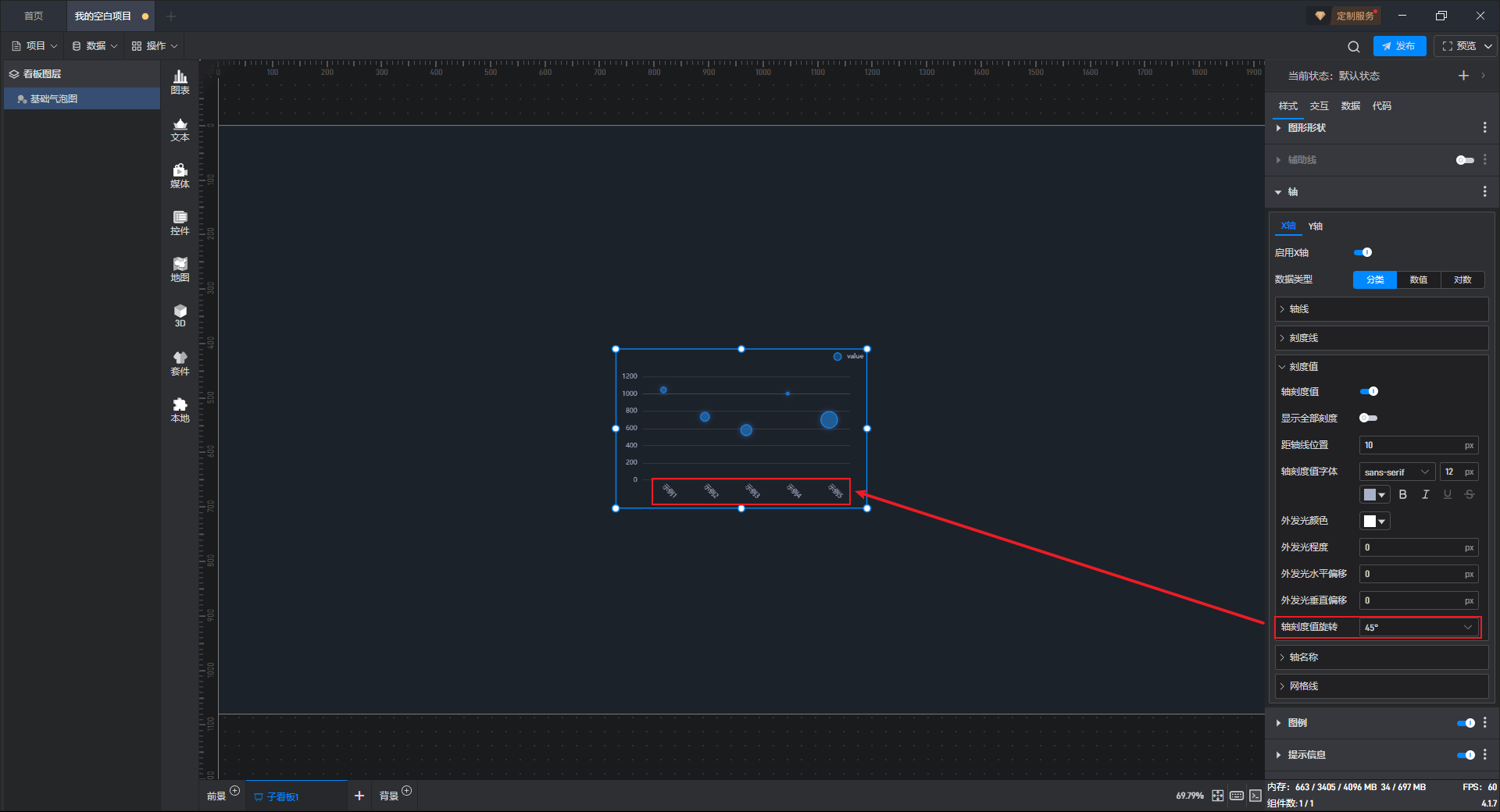Open the console icon in status bar

point(1255,796)
